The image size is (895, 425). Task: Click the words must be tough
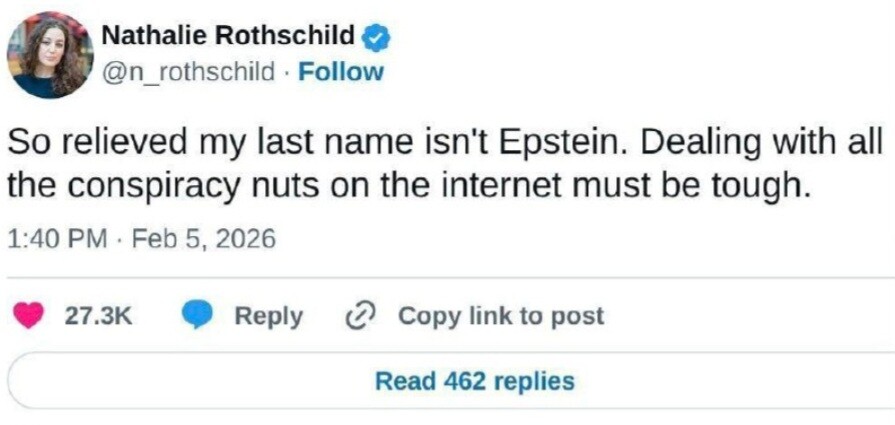(706, 185)
